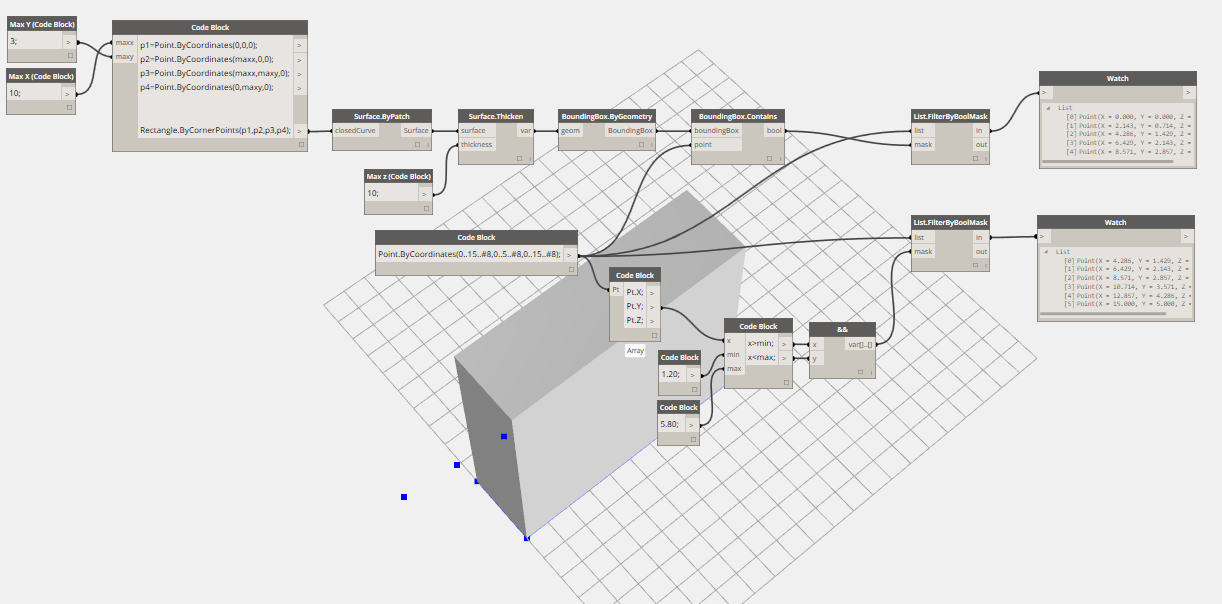Click lacing indicator on BoundingBox.Contains node
Screen dimensions: 1222x604
pos(783,158)
